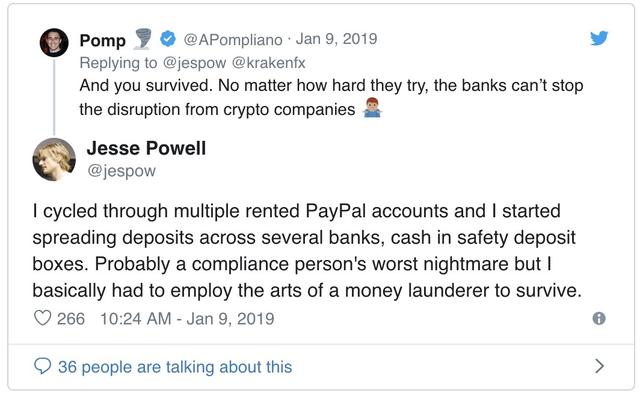
Task: Like the tweet with the heart icon
Action: click(42, 318)
